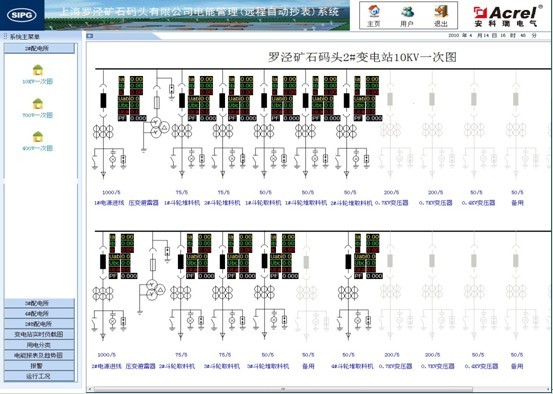Image resolution: width=553 pixels, height=394 pixels.
Task: Click the 退出 exit icon
Action: click(441, 11)
